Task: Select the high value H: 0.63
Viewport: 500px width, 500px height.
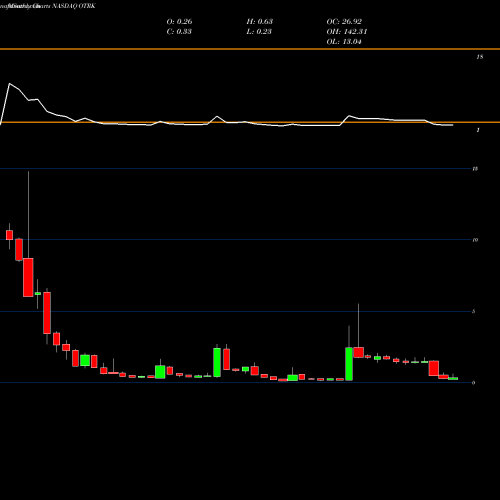Action: pos(260,21)
